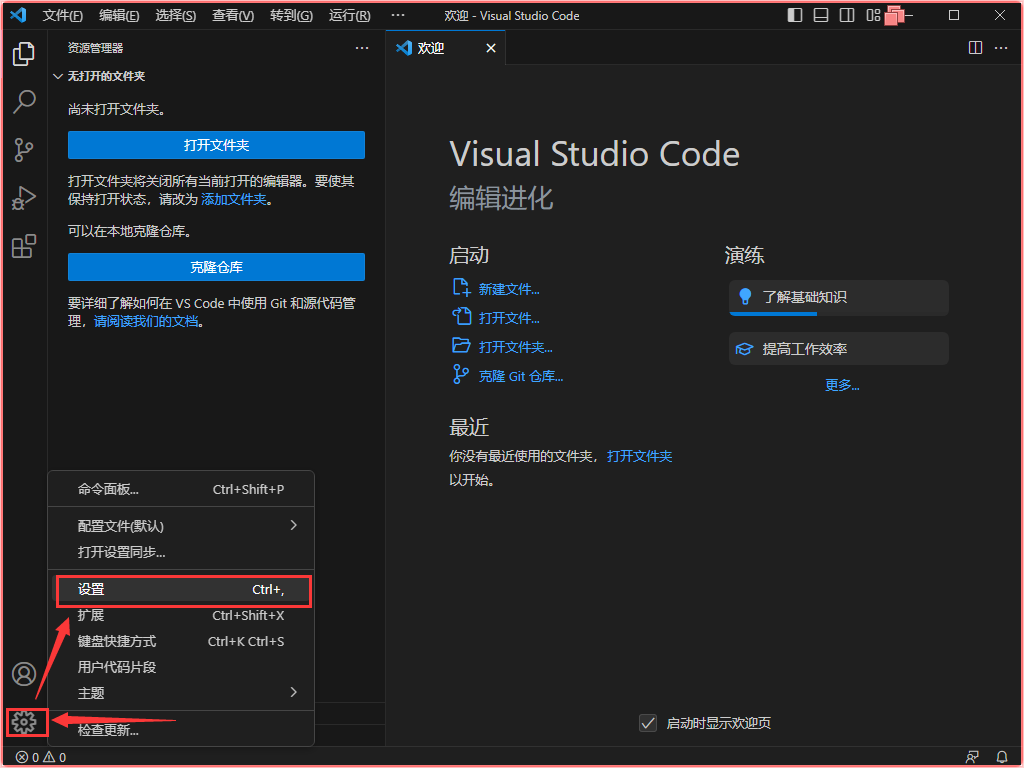The width and height of the screenshot is (1024, 768).
Task: Open the Run and Debug view icon
Action: pyautogui.click(x=24, y=198)
